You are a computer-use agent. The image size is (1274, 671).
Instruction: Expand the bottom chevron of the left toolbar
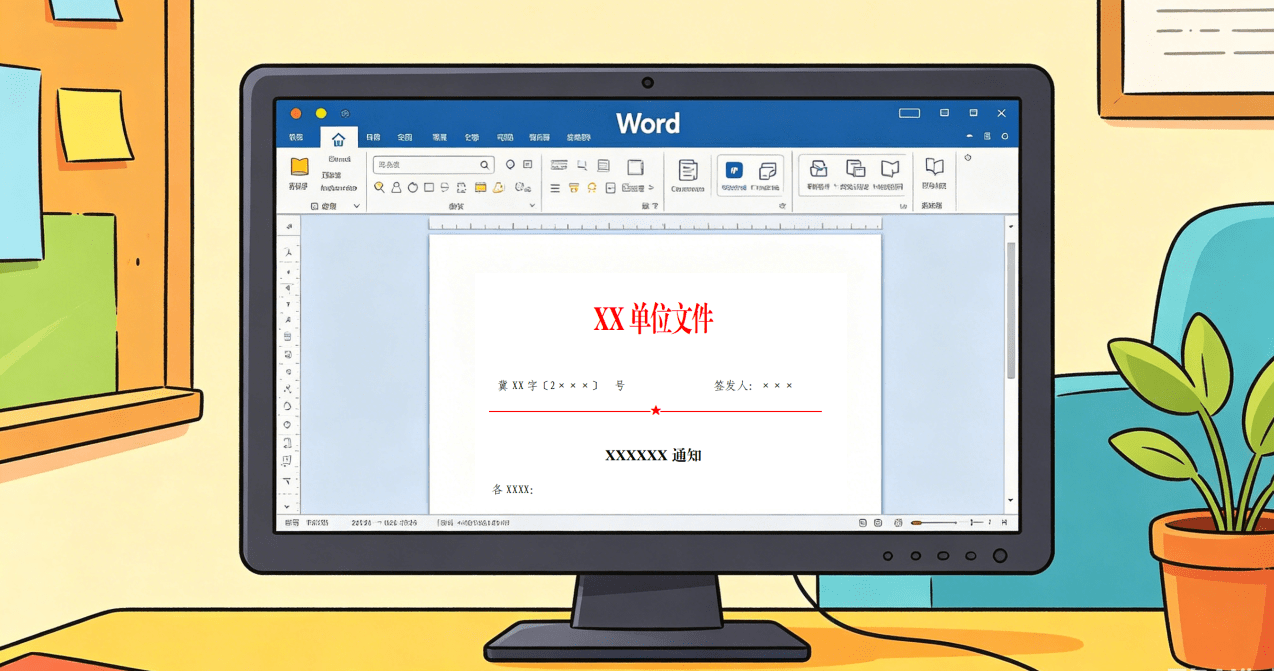pyautogui.click(x=288, y=506)
